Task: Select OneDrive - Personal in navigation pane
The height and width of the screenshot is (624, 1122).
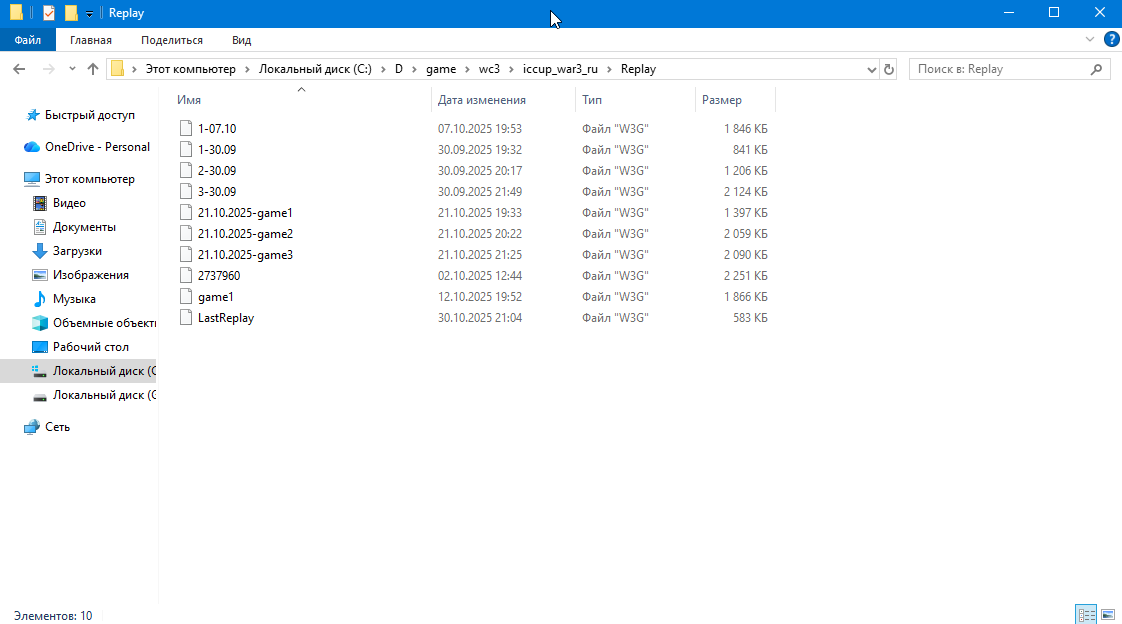Action: (x=97, y=147)
